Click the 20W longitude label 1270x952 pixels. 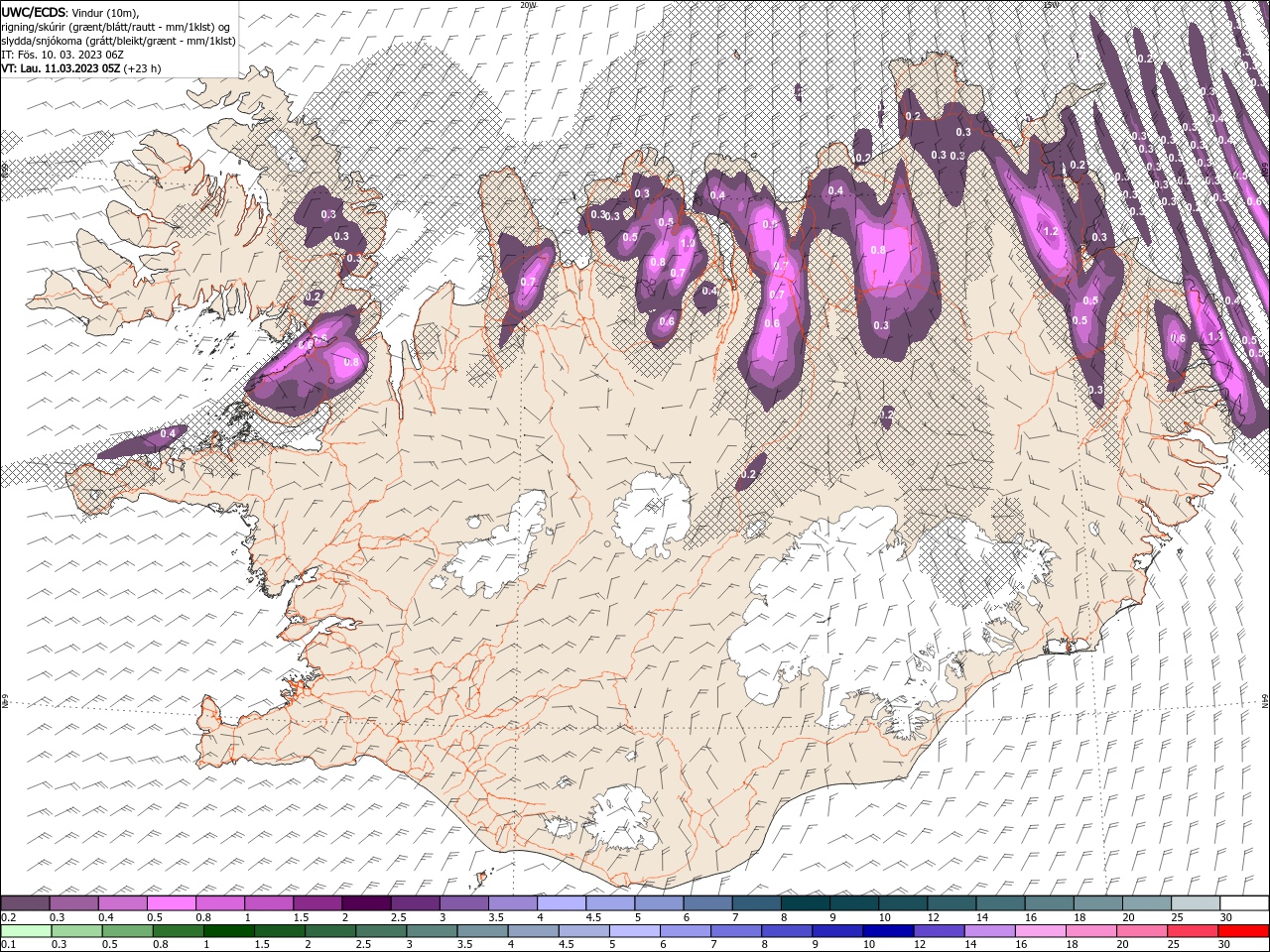click(x=527, y=5)
